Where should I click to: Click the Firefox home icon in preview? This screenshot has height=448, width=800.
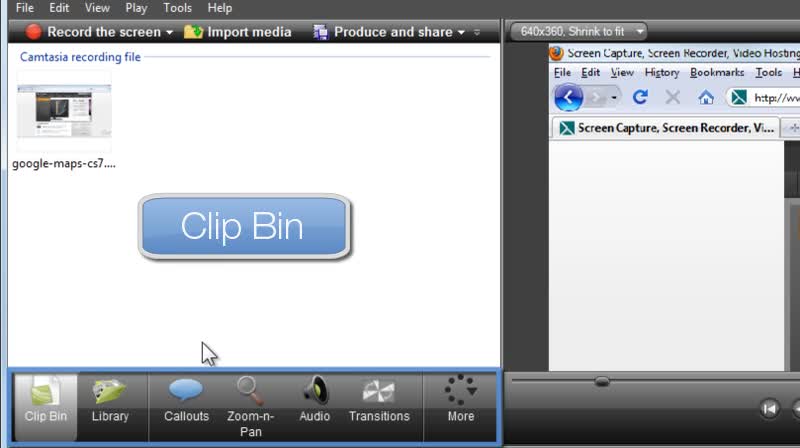706,97
